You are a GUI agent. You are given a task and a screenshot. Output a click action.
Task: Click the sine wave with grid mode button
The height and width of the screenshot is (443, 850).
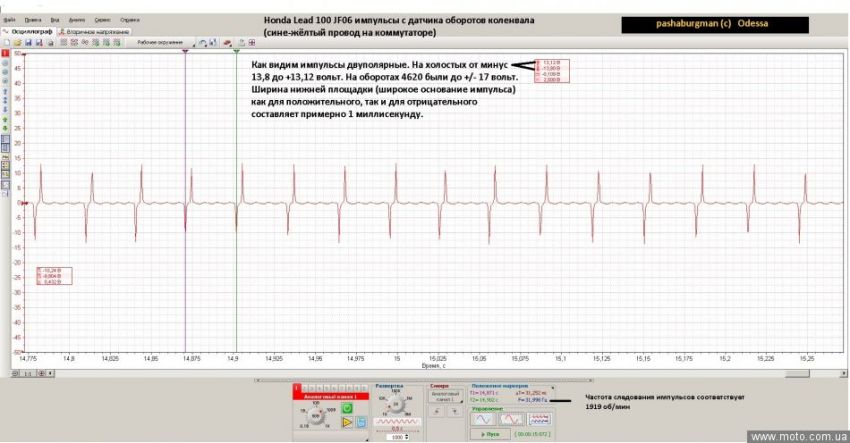point(512,419)
